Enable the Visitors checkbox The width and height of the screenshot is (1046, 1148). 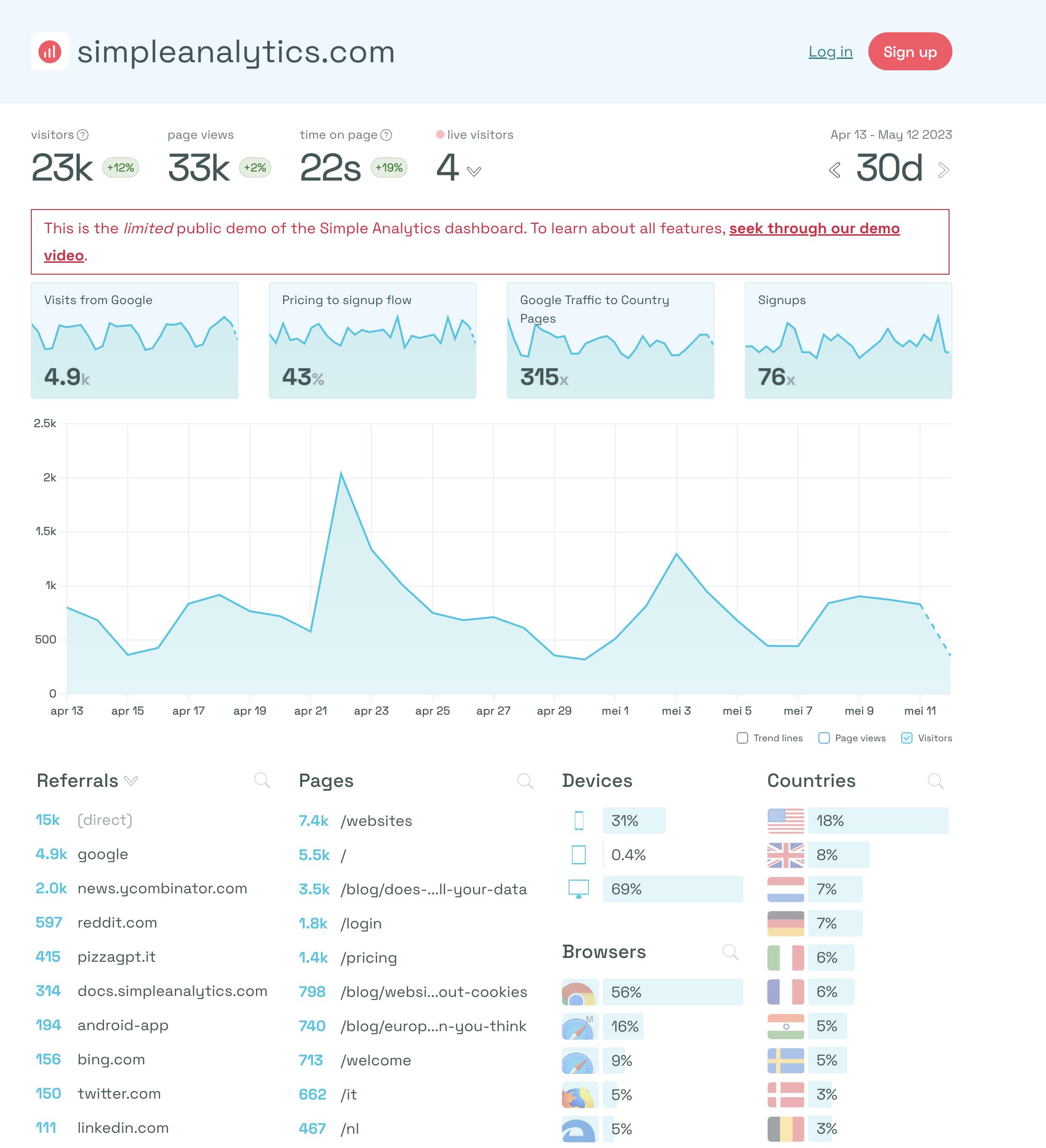(907, 738)
